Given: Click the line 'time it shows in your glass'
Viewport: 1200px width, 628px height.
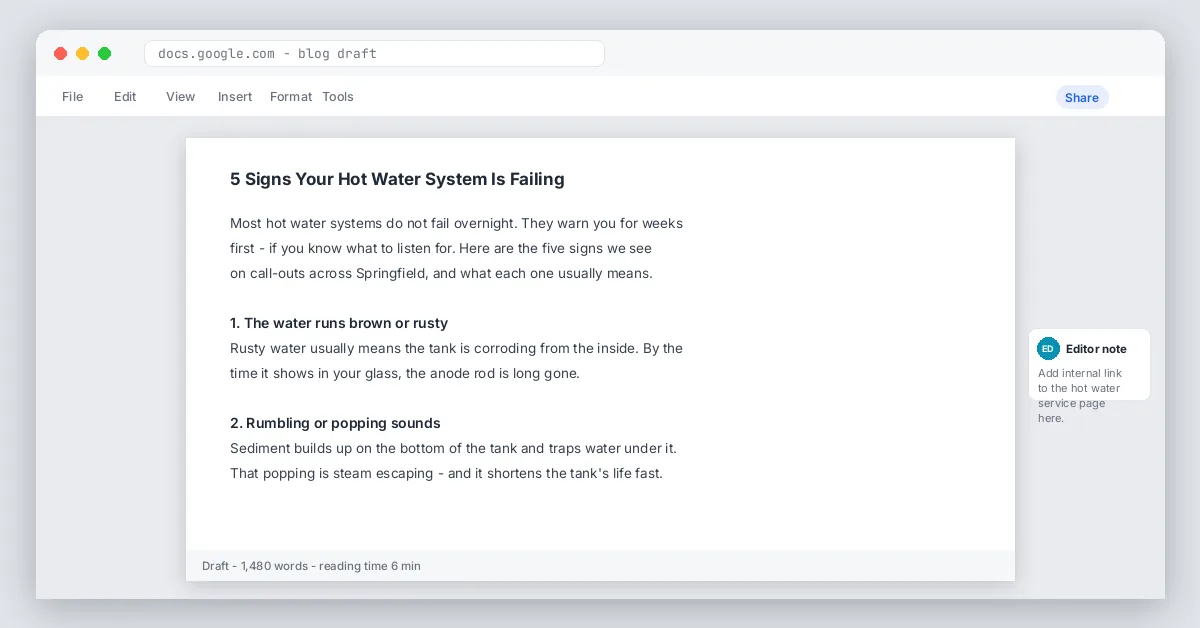Looking at the screenshot, I should point(405,373).
